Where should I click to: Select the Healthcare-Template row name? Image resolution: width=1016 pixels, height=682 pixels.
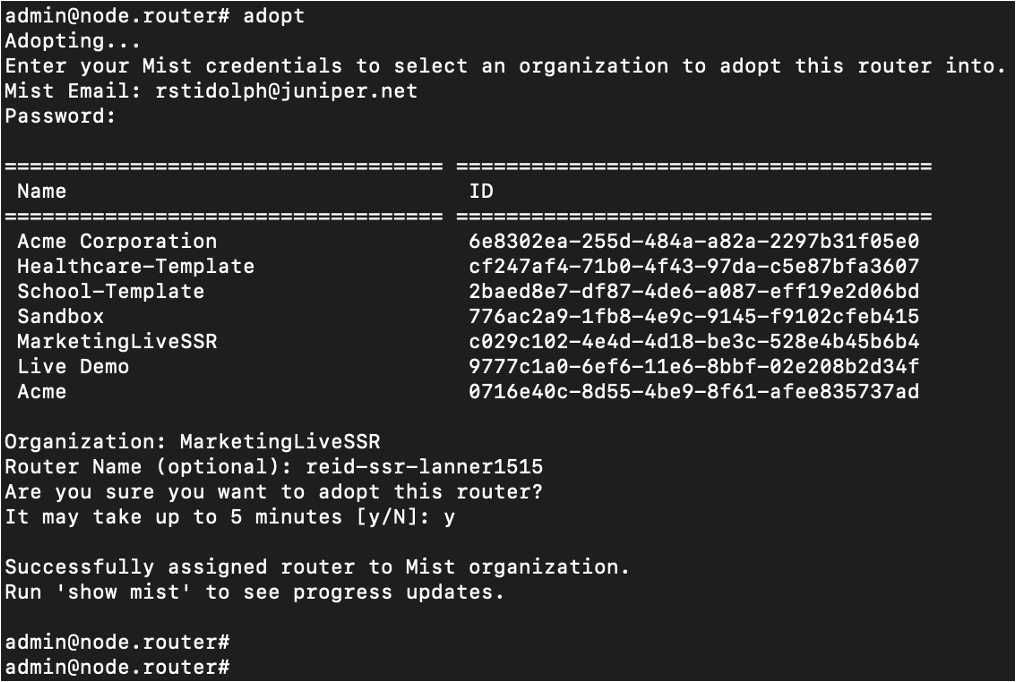136,266
